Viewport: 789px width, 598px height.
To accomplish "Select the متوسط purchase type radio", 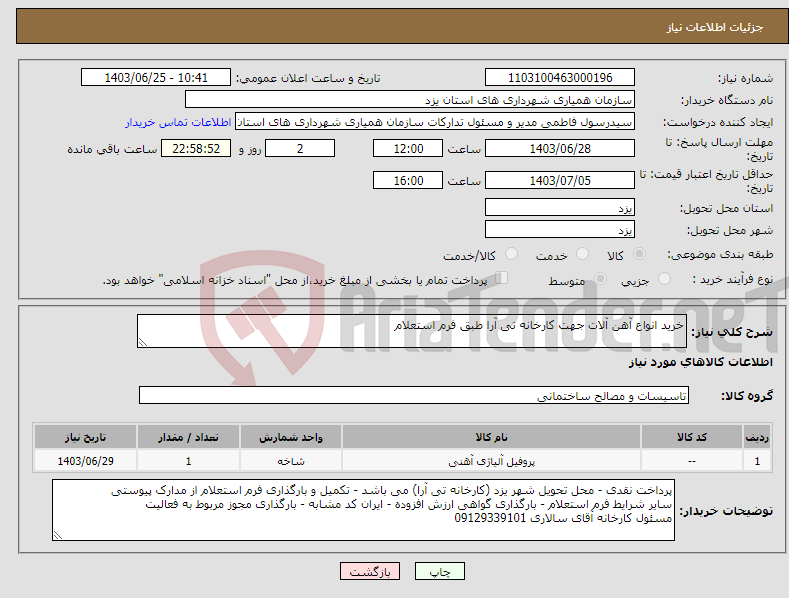I will [600, 278].
